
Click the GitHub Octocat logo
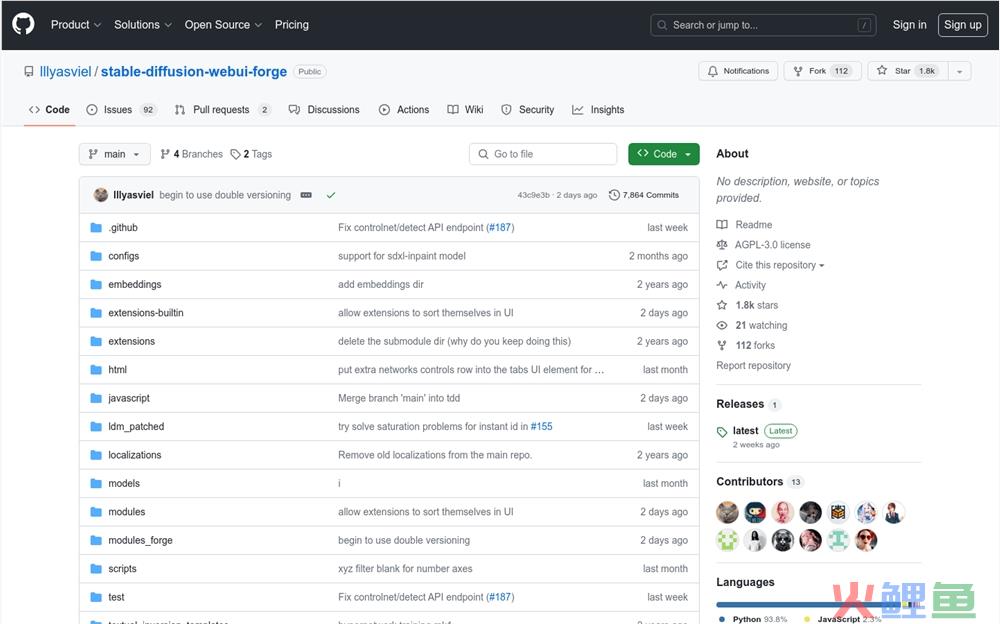click(x=24, y=25)
